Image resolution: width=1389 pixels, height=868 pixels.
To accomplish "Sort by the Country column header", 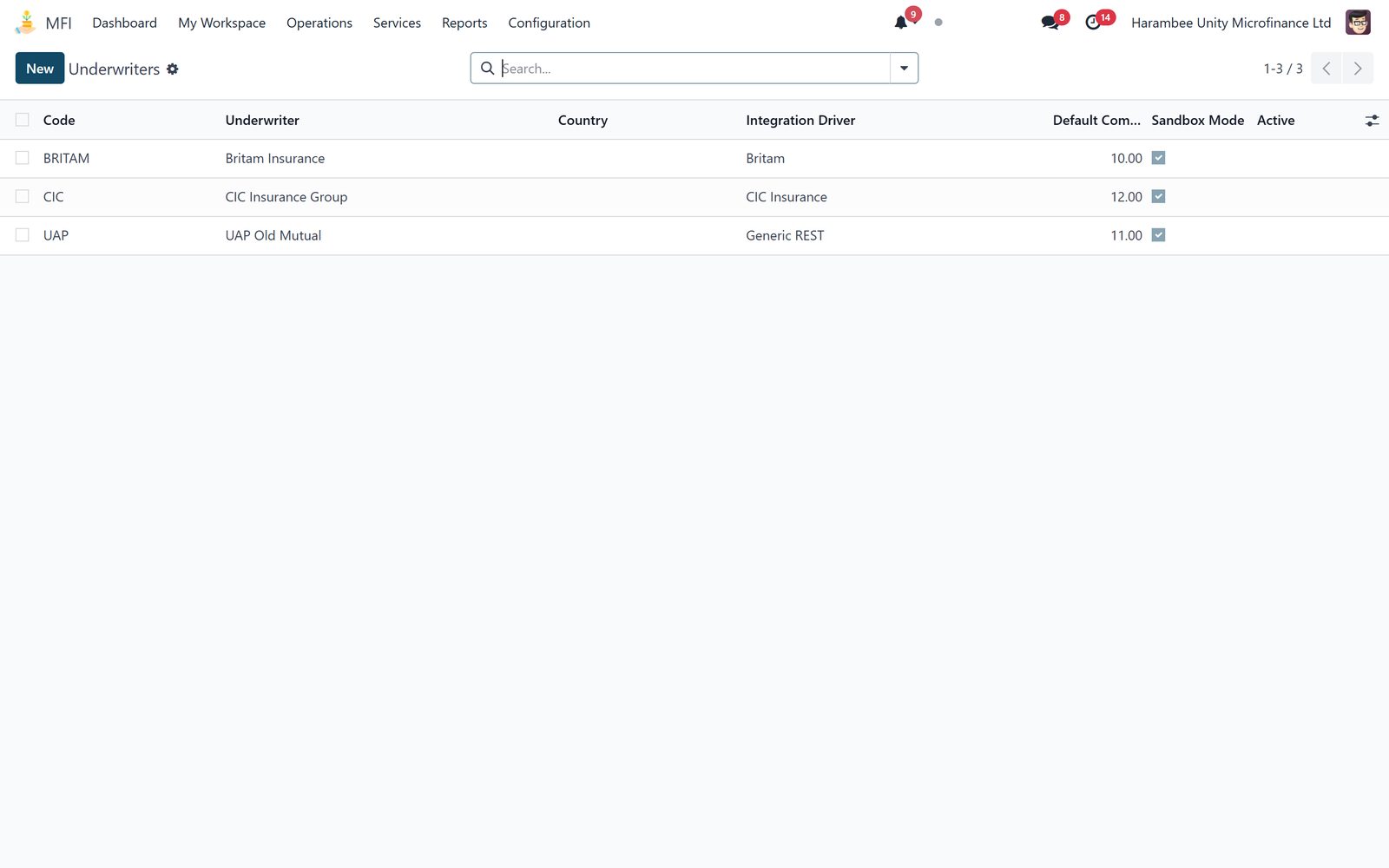I will click(583, 120).
